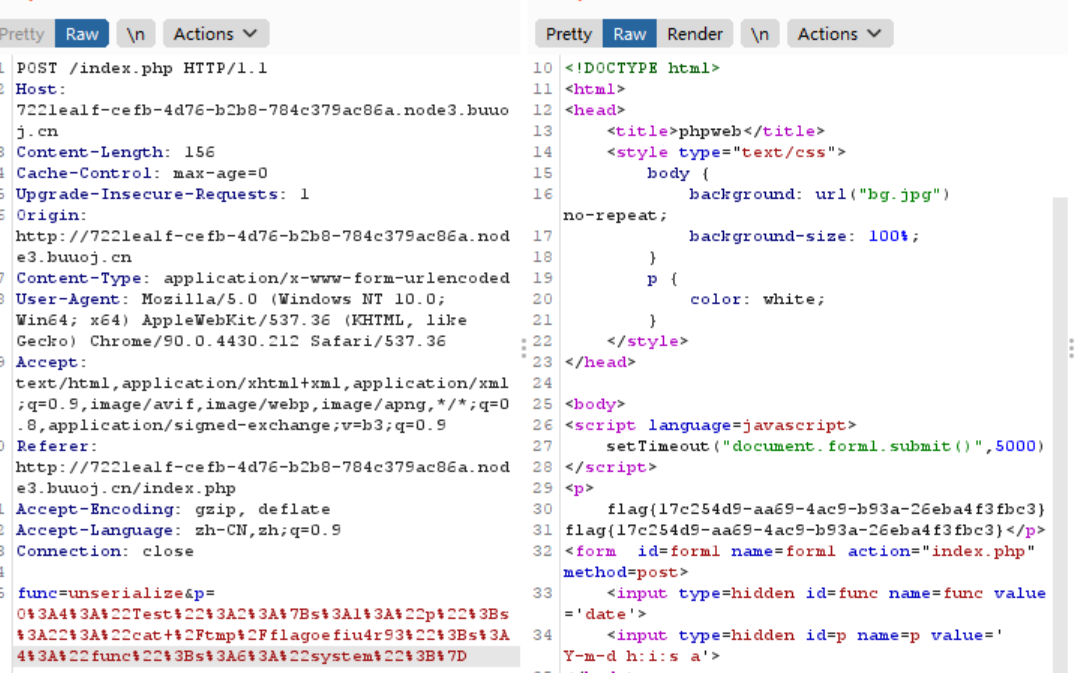This screenshot has width=1075, height=673.
Task: Switch response pane to Pretty view
Action: coord(568,34)
